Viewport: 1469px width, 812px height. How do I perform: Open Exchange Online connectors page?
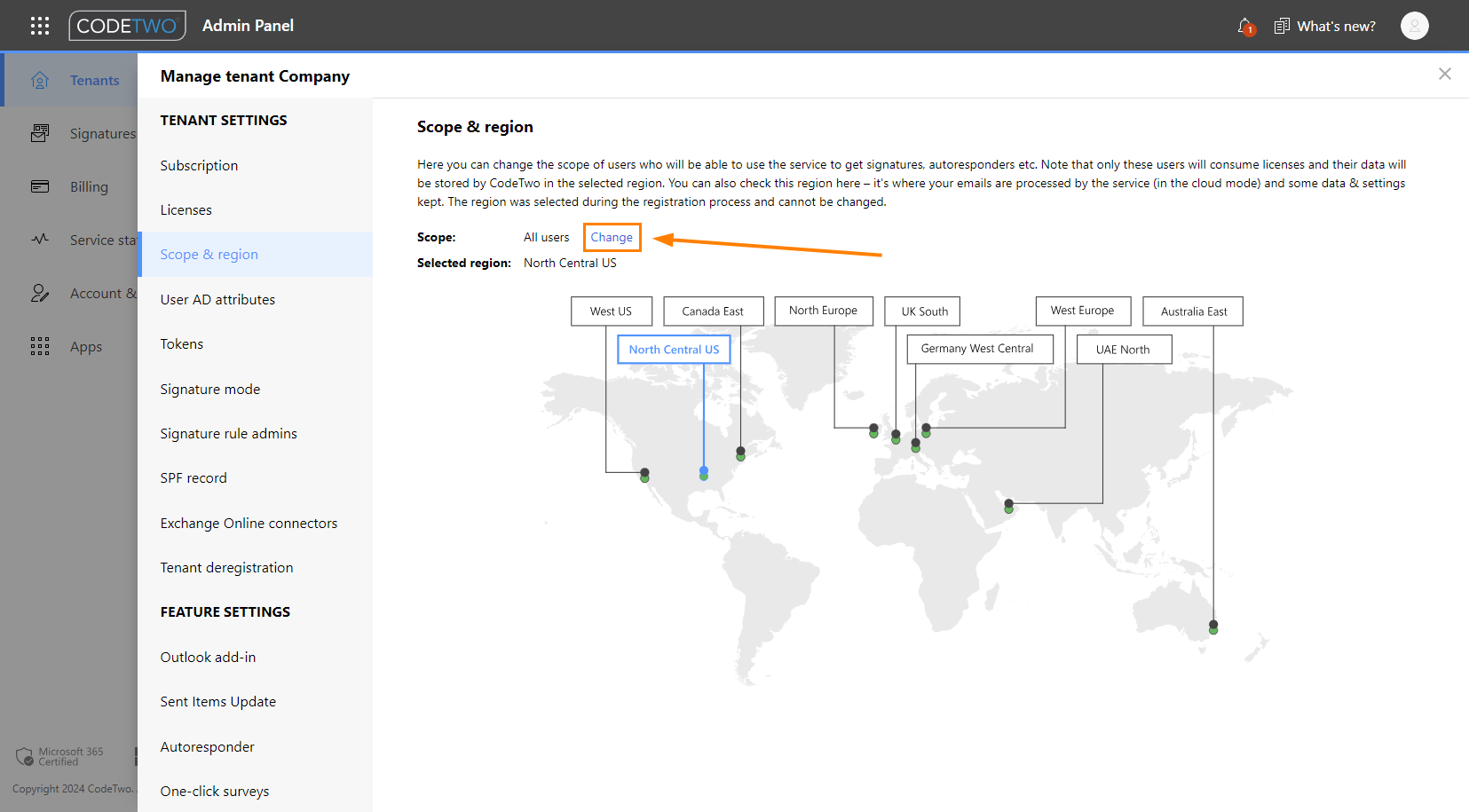[256, 523]
